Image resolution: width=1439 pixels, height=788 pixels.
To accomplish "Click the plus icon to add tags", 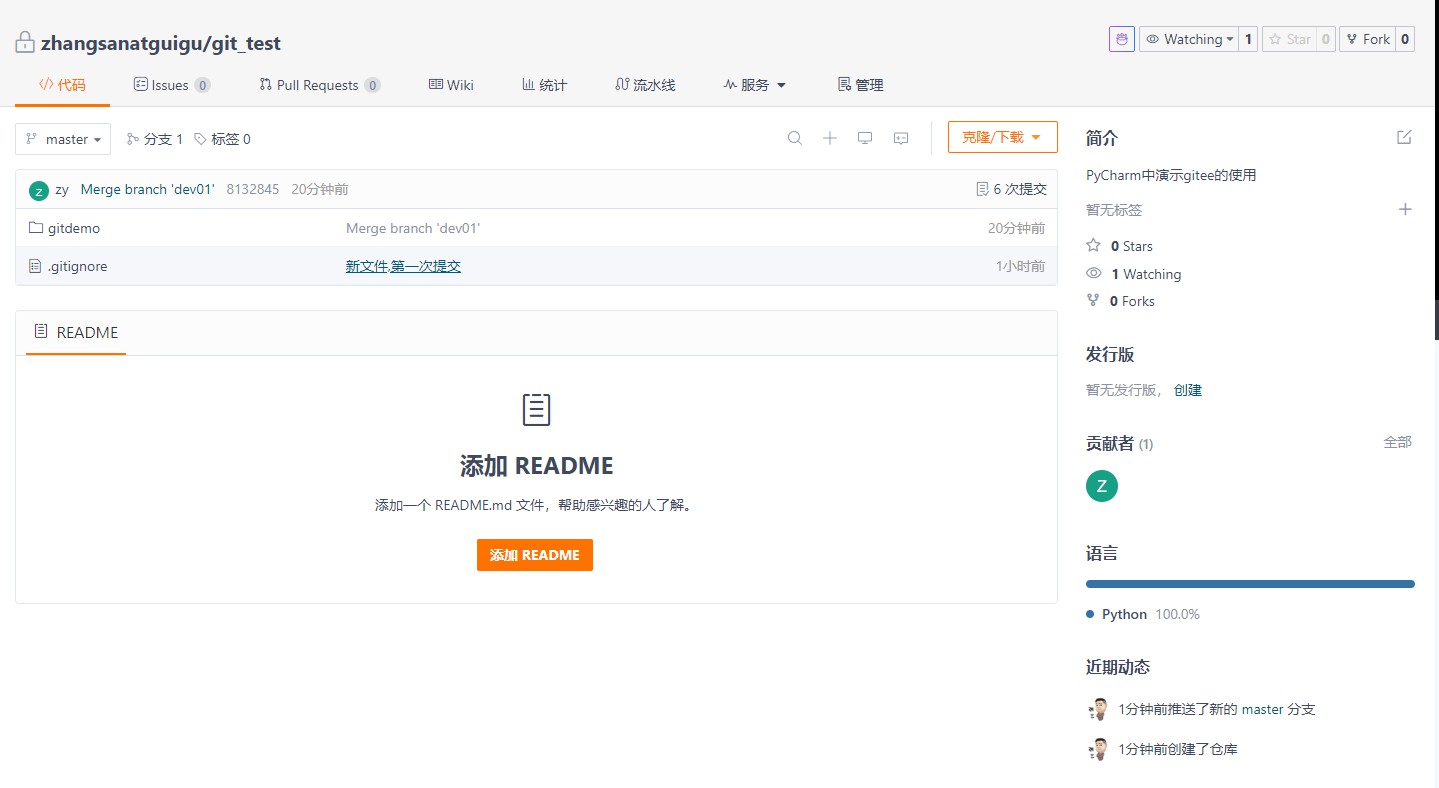I will pyautogui.click(x=1405, y=209).
